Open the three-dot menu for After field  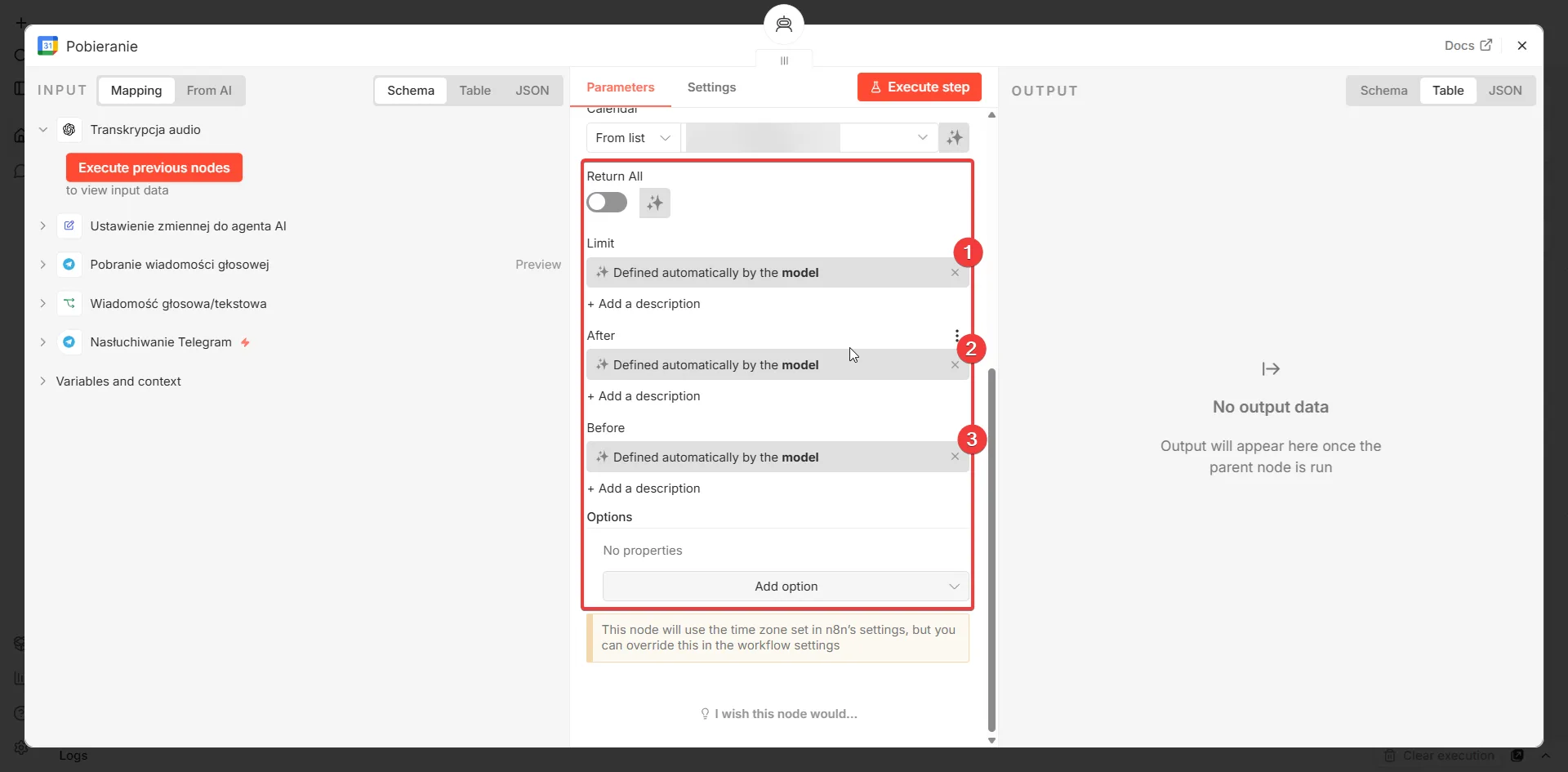point(956,336)
